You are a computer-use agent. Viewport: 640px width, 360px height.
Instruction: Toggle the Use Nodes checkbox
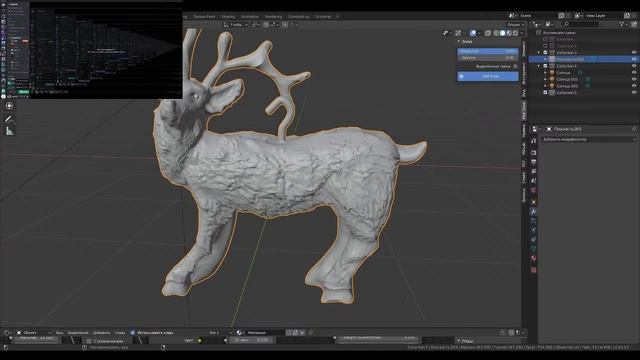tap(133, 333)
